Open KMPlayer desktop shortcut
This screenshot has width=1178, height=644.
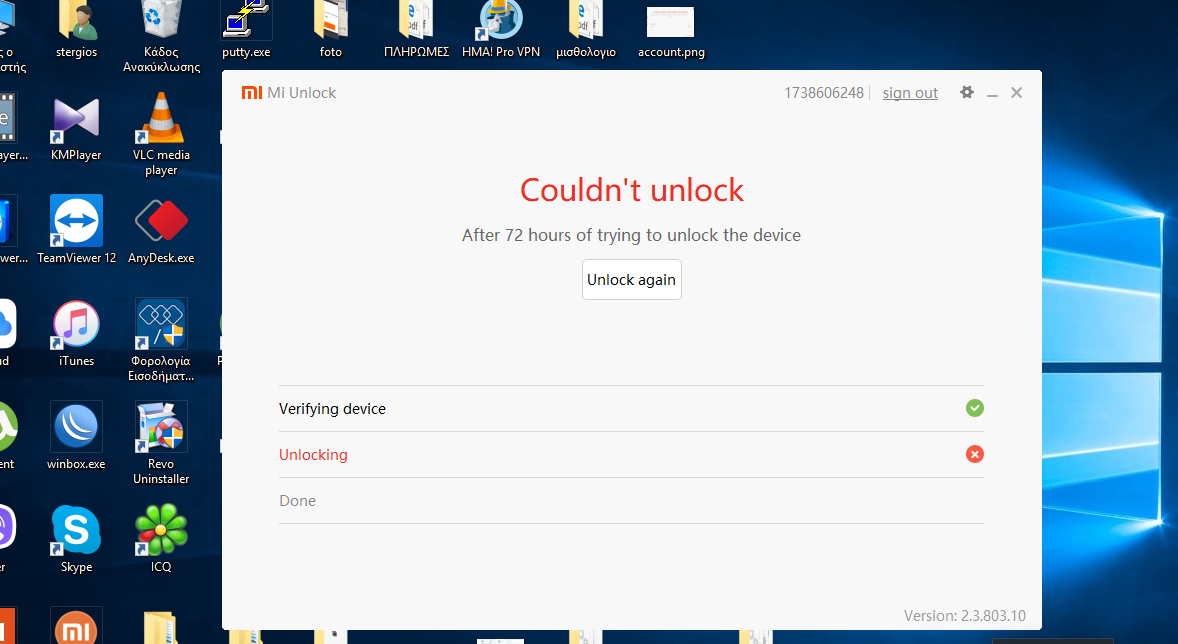coord(76,120)
